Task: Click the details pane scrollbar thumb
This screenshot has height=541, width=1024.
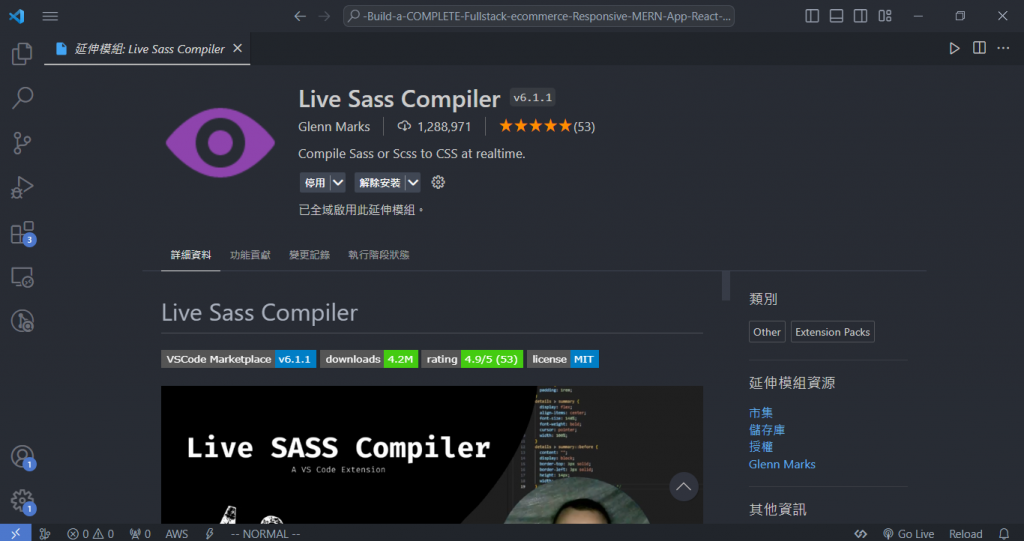Action: click(x=726, y=286)
